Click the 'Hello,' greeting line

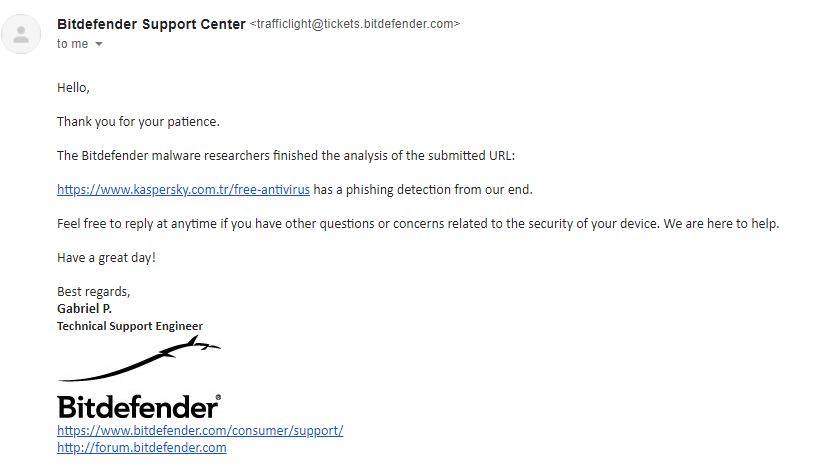(73, 88)
